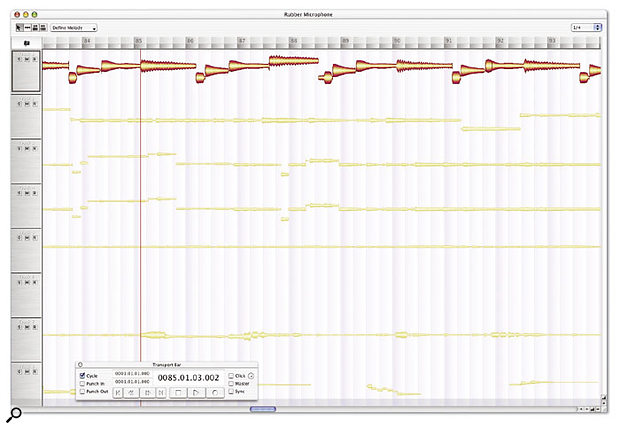Enable the Sync checkbox
The height and width of the screenshot is (429, 620).
click(x=231, y=391)
